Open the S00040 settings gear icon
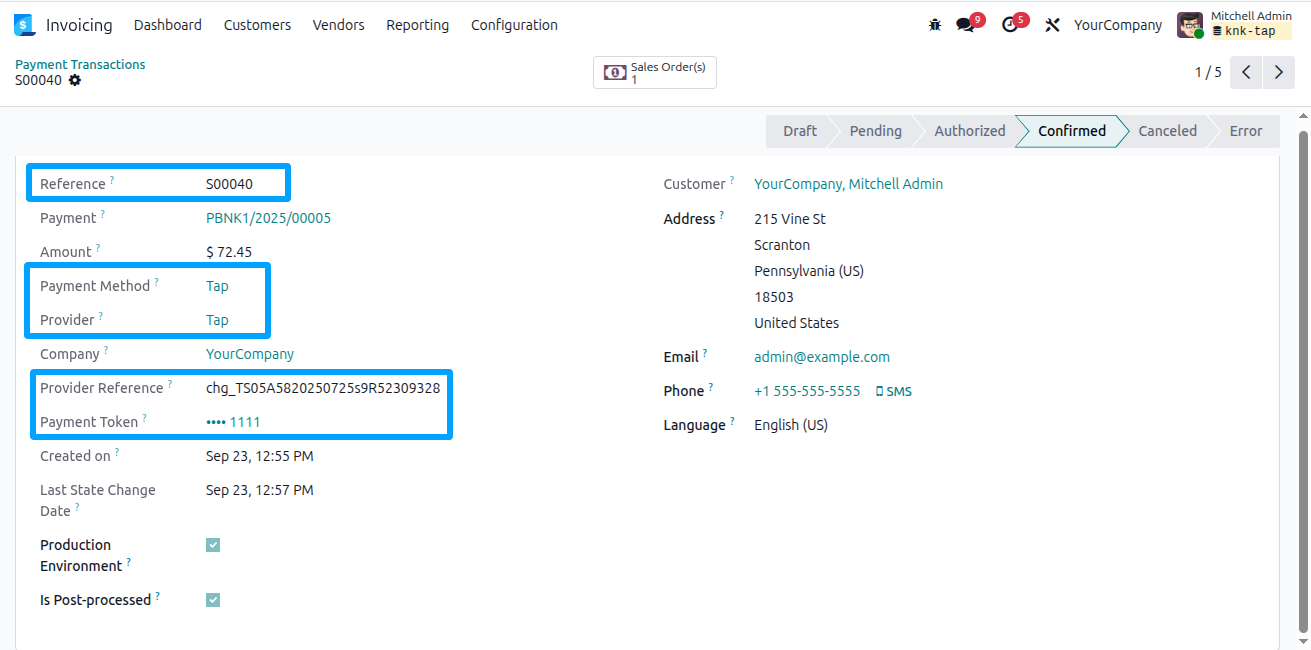The image size is (1311, 650). pos(74,81)
